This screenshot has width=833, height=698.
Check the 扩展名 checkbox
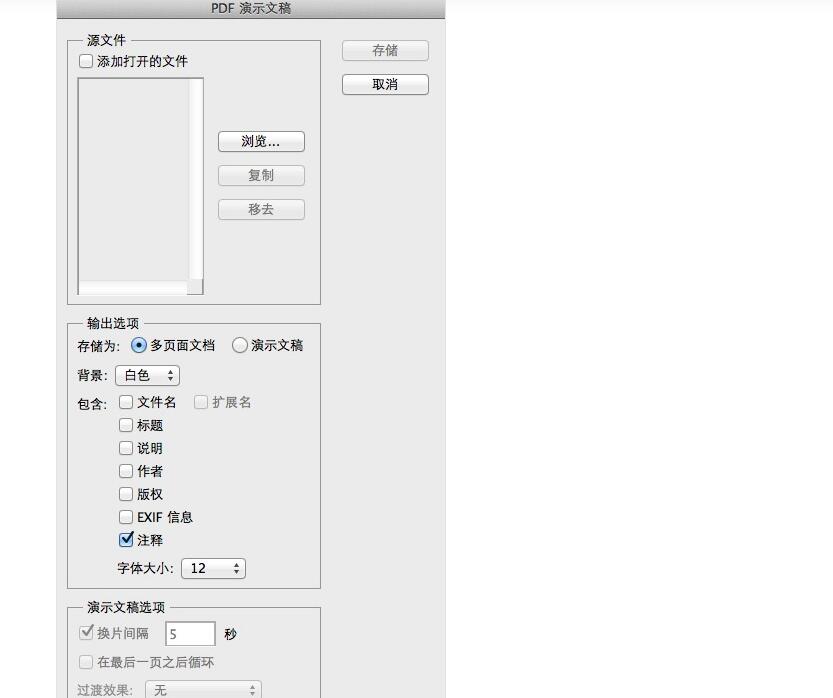tap(202, 402)
